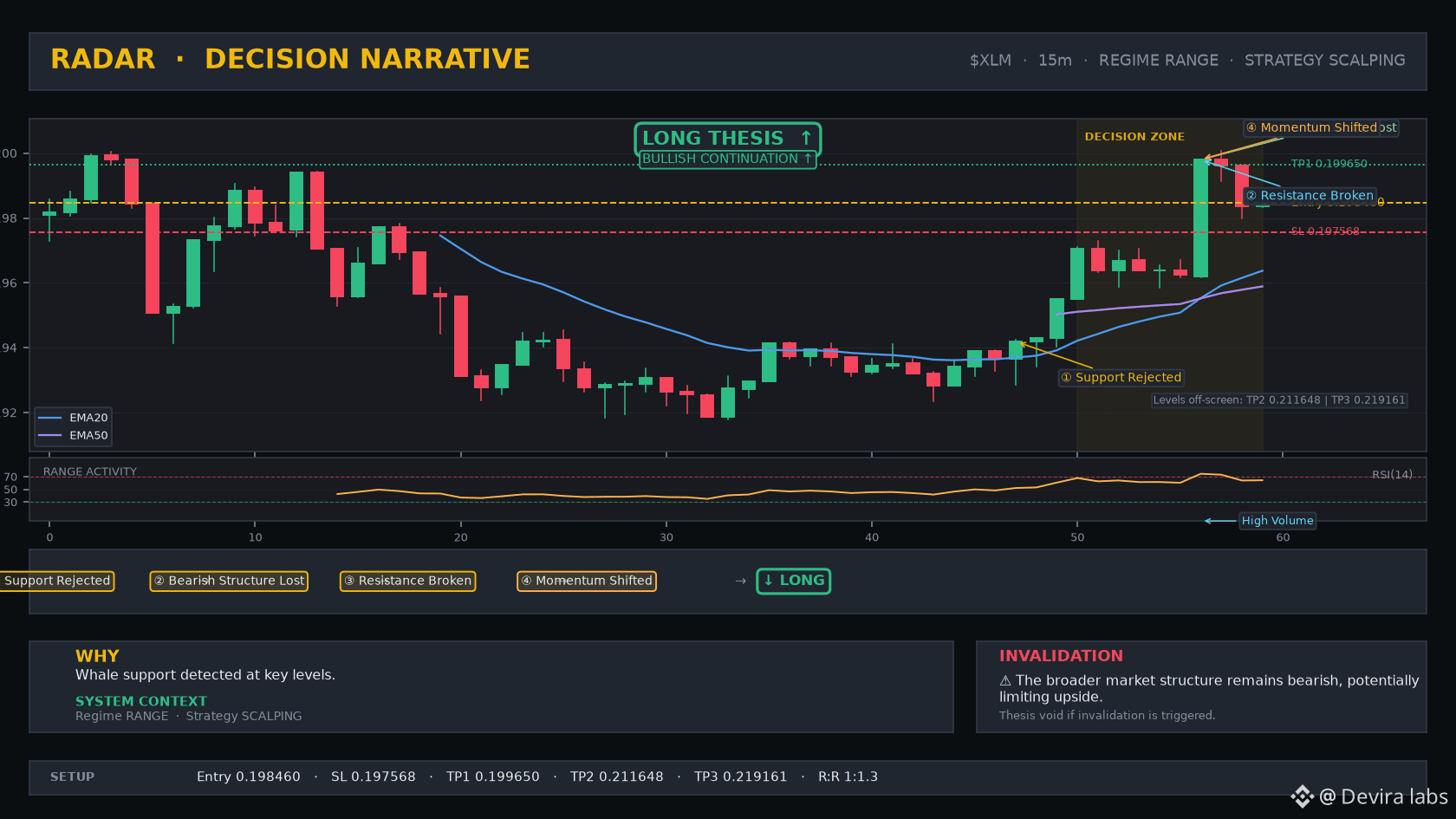Click the WHY heading
This screenshot has width=1456, height=819.
pos(97,656)
